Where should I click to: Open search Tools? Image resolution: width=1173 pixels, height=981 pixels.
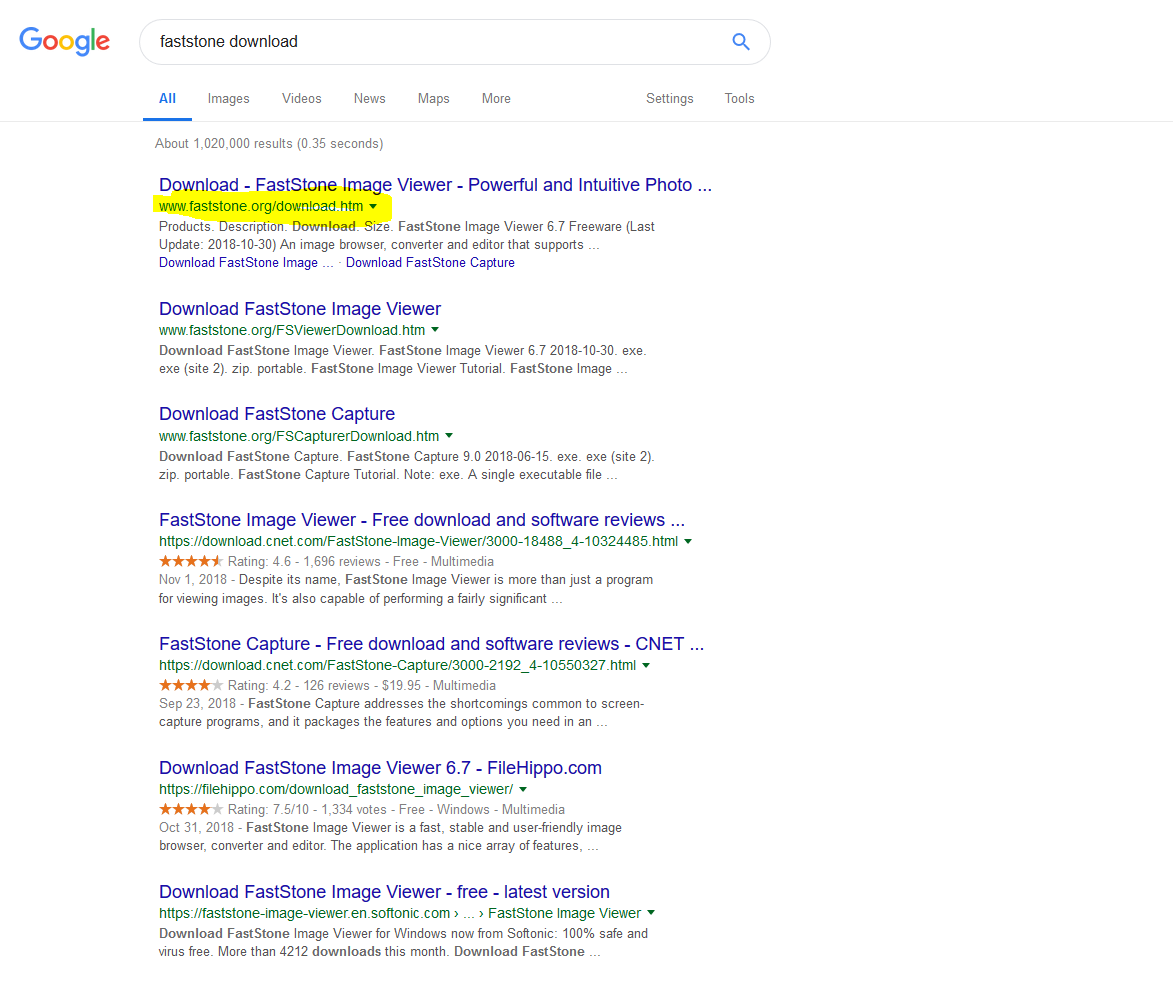coord(739,99)
